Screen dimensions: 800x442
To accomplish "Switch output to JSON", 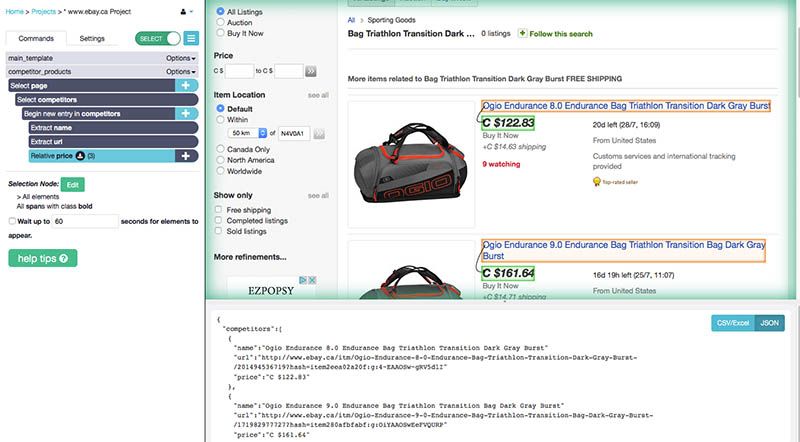I will coord(769,323).
